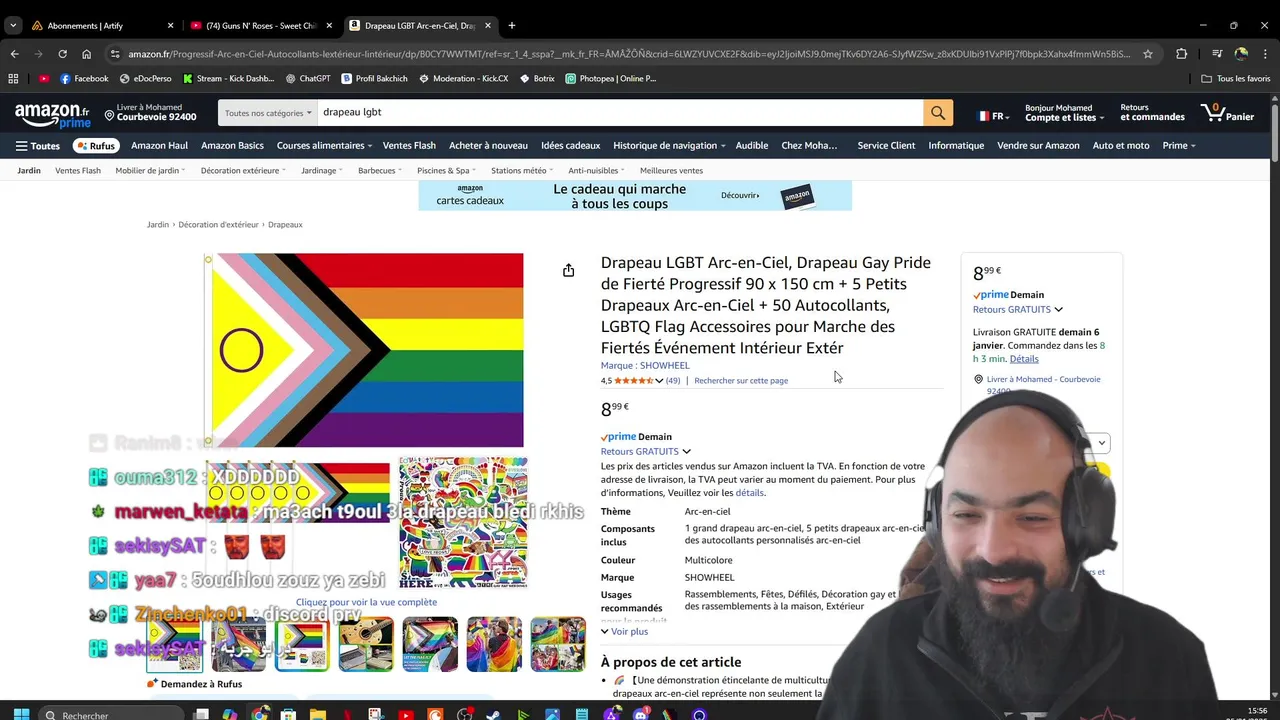Click the browser address bar
Image resolution: width=1280 pixels, height=720 pixels.
point(628,54)
